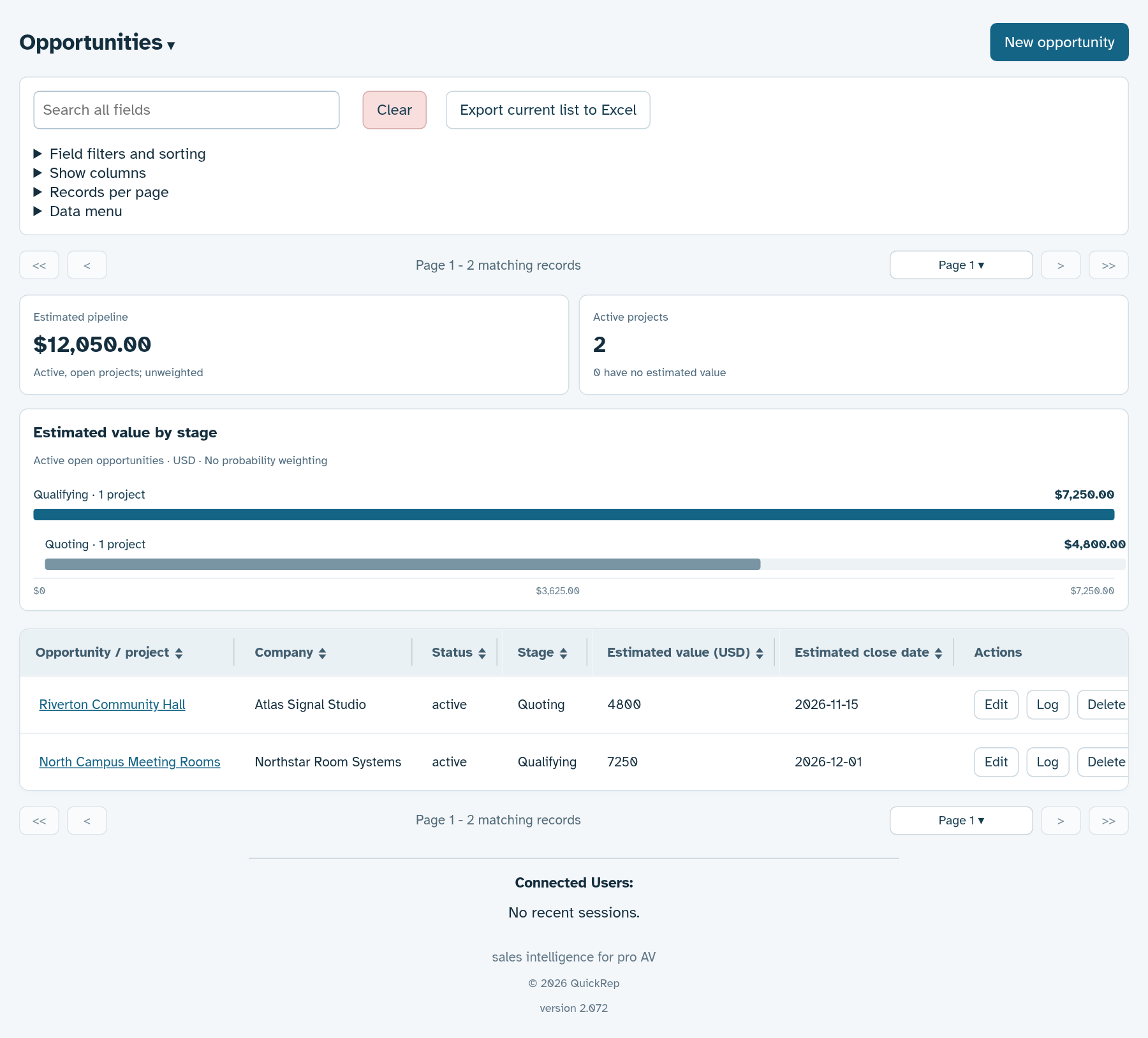The width and height of the screenshot is (1148, 1038).
Task: Open Log for North Campus Meeting Rooms
Action: (1047, 762)
